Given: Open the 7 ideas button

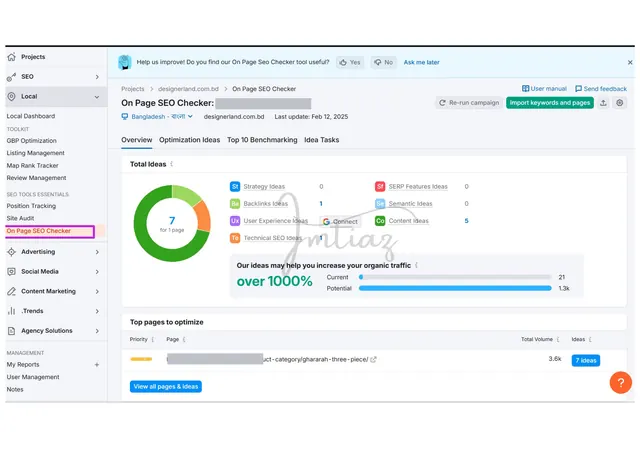Looking at the screenshot, I should tap(586, 361).
